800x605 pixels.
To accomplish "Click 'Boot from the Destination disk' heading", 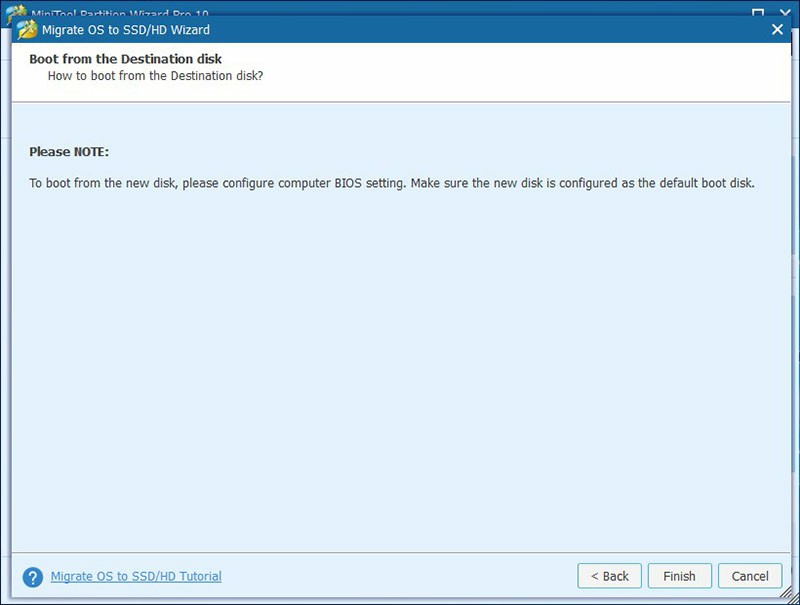I will coord(125,59).
